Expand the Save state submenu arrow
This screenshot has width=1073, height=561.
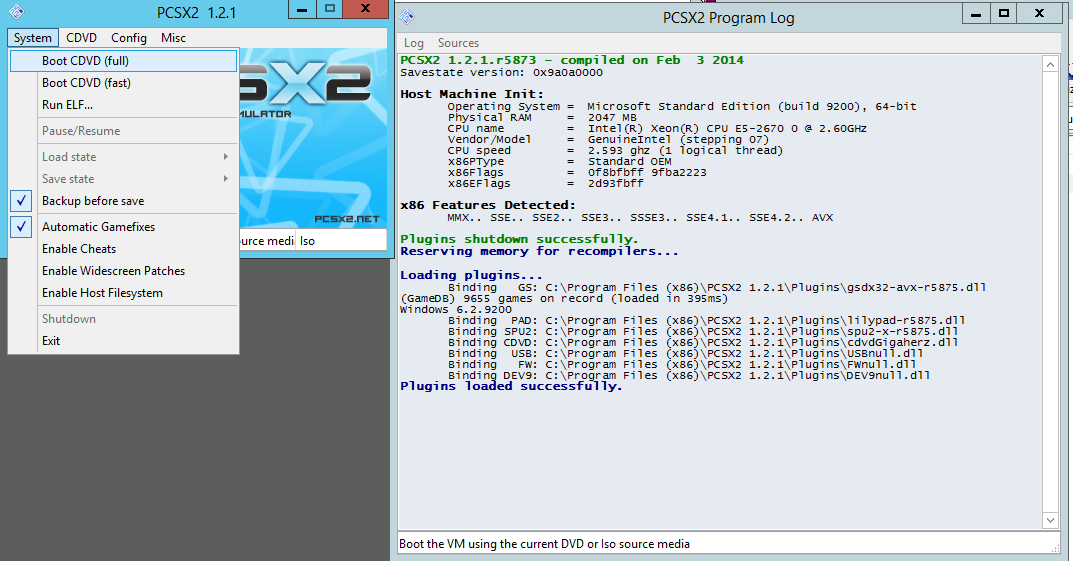tap(226, 179)
